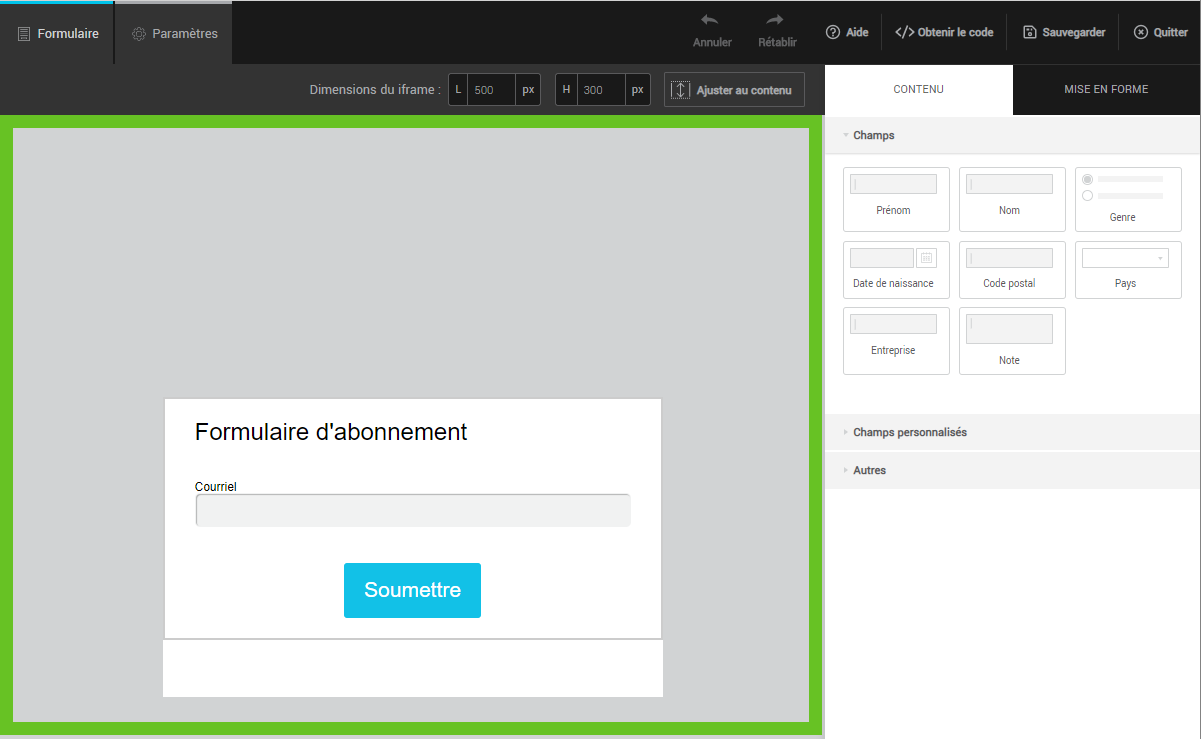
Task: Click the Courriel email input field
Action: pos(413,510)
